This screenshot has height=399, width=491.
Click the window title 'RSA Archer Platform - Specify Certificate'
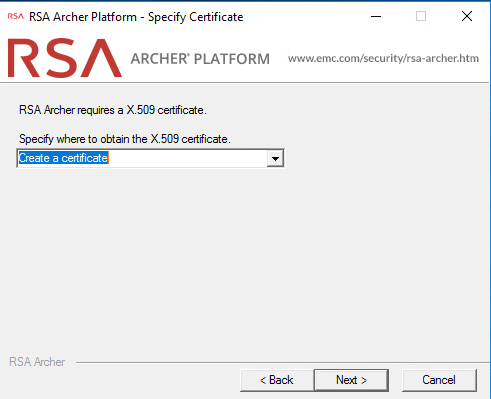click(136, 17)
